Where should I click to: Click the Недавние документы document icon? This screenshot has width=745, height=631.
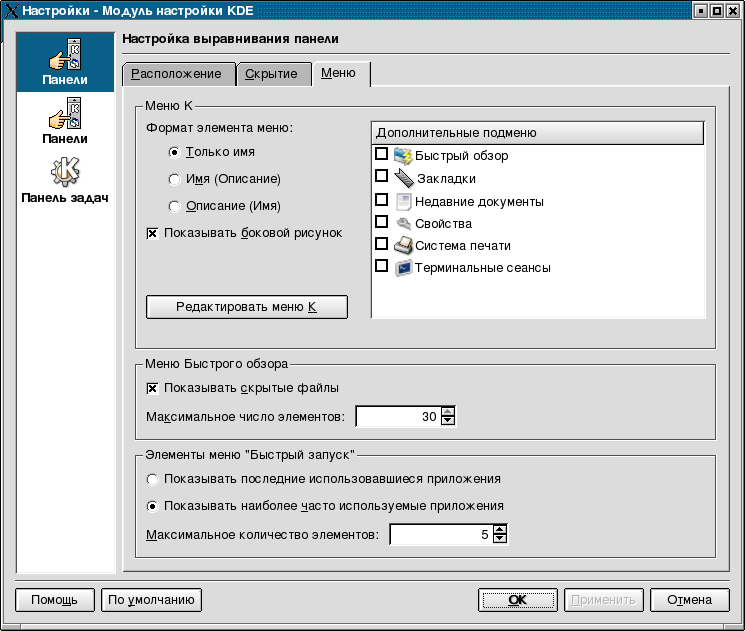[403, 201]
